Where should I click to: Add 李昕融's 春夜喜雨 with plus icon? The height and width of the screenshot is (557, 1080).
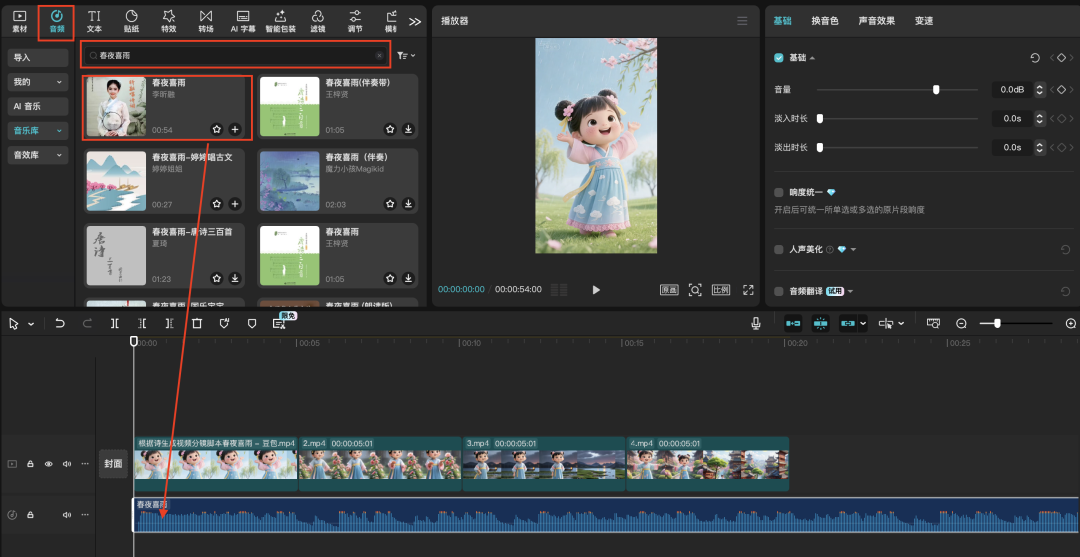tap(235, 129)
